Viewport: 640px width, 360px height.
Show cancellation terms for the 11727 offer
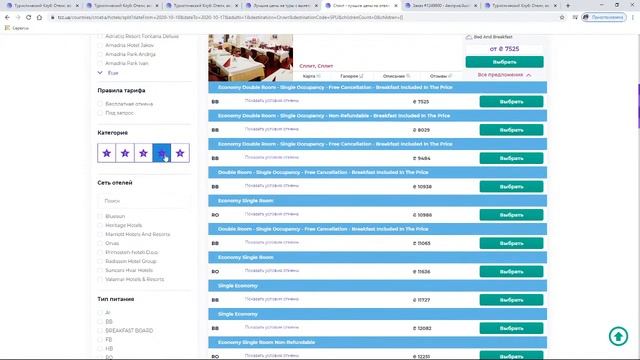(271, 299)
